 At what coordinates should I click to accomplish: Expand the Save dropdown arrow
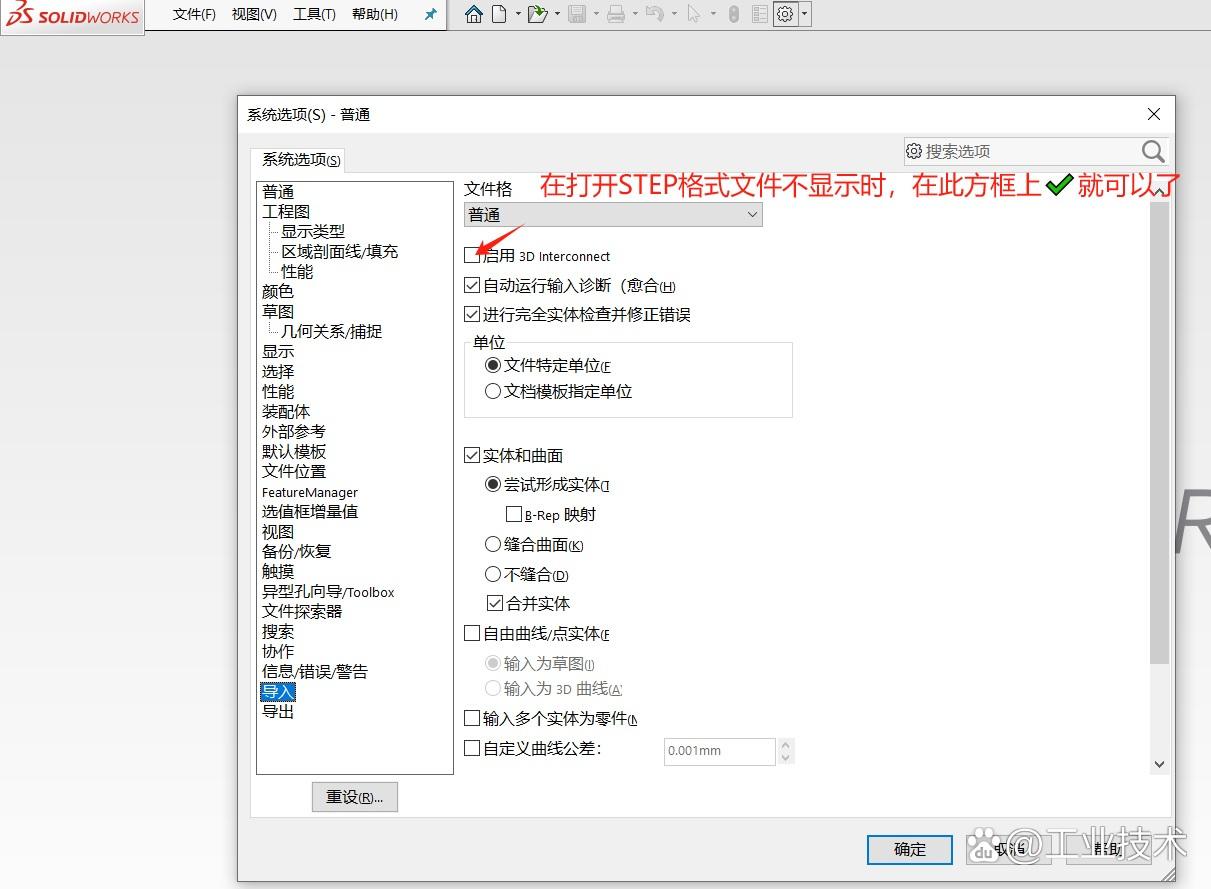coord(596,14)
